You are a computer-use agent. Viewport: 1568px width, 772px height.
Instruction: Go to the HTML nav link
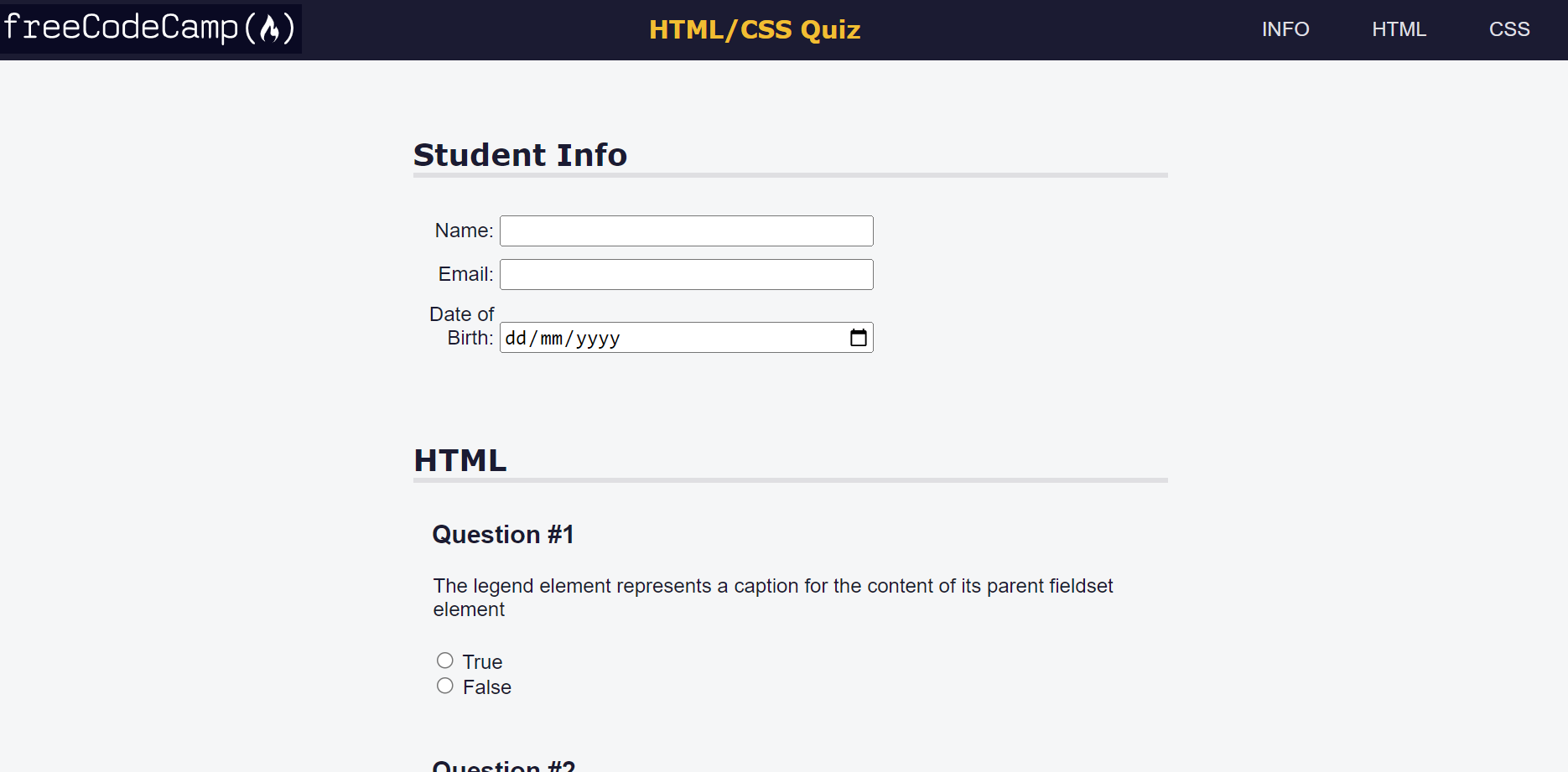coord(1399,29)
